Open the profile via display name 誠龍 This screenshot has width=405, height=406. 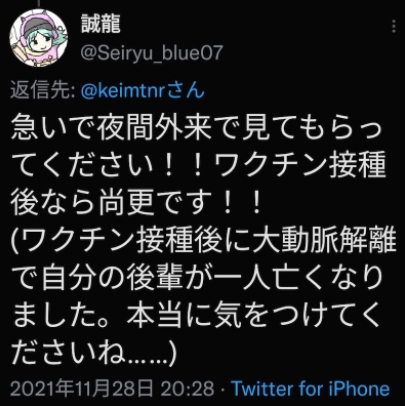click(100, 24)
